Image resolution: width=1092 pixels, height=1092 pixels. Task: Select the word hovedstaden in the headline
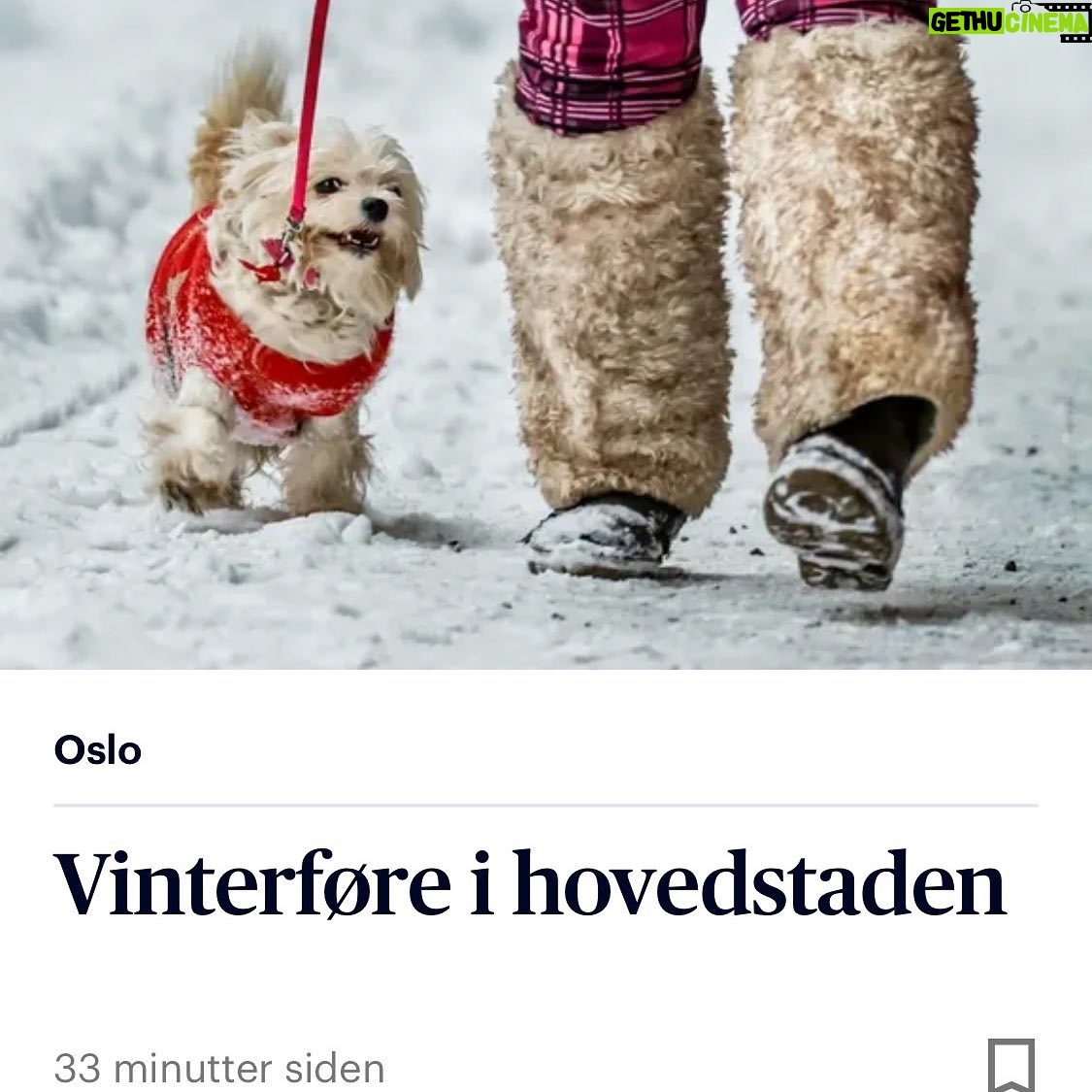click(x=759, y=884)
